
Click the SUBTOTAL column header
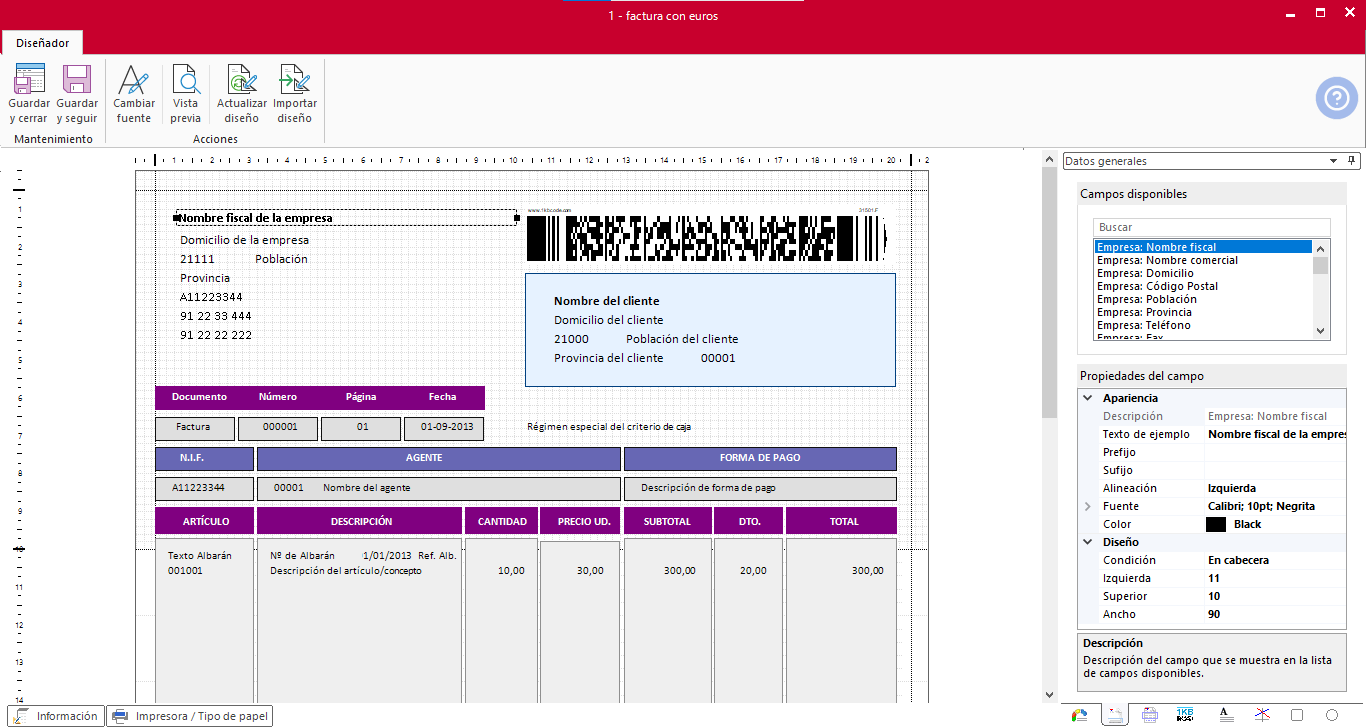[x=667, y=521]
